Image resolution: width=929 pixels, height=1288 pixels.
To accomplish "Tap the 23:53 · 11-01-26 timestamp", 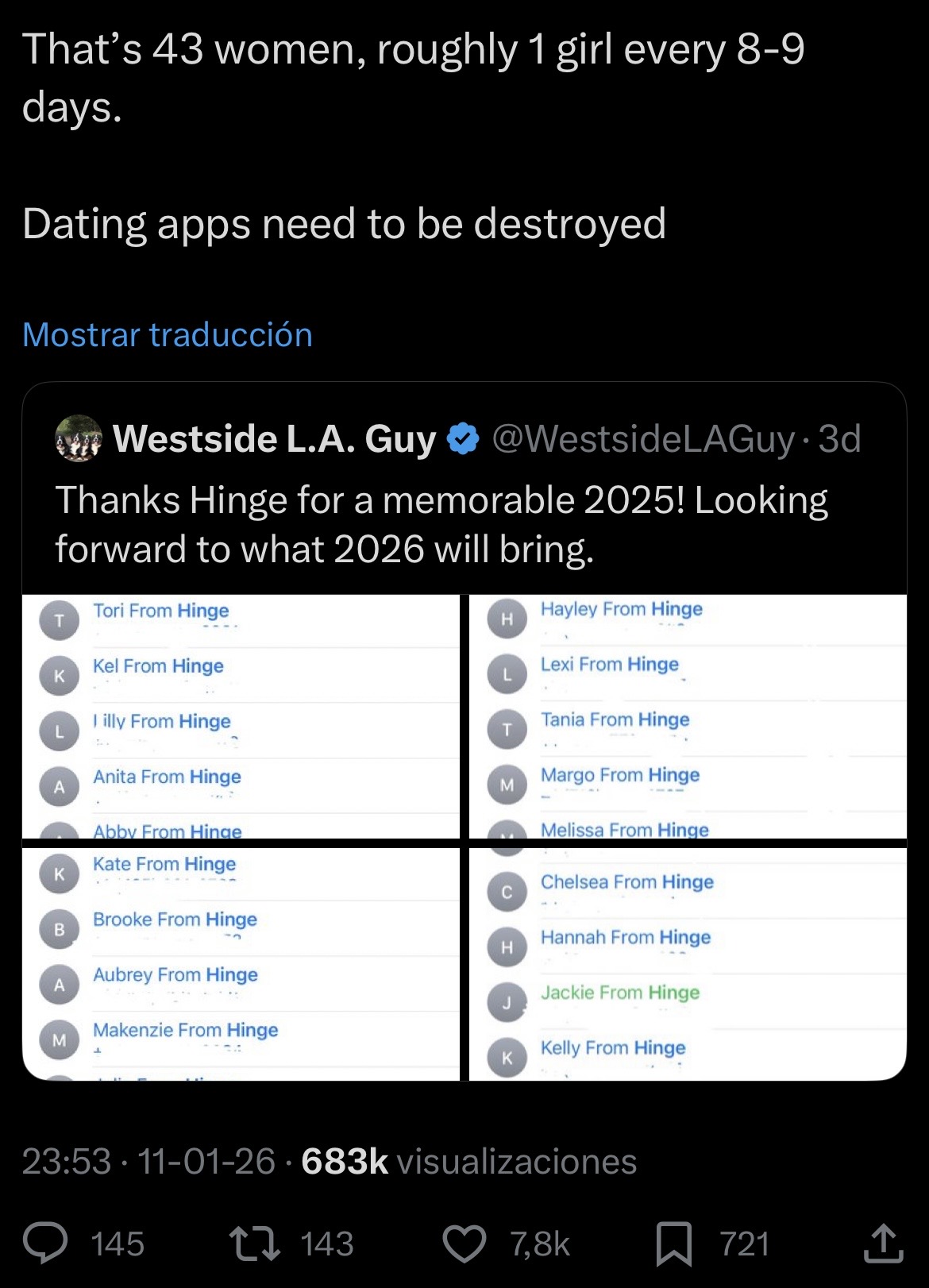I will click(148, 1161).
